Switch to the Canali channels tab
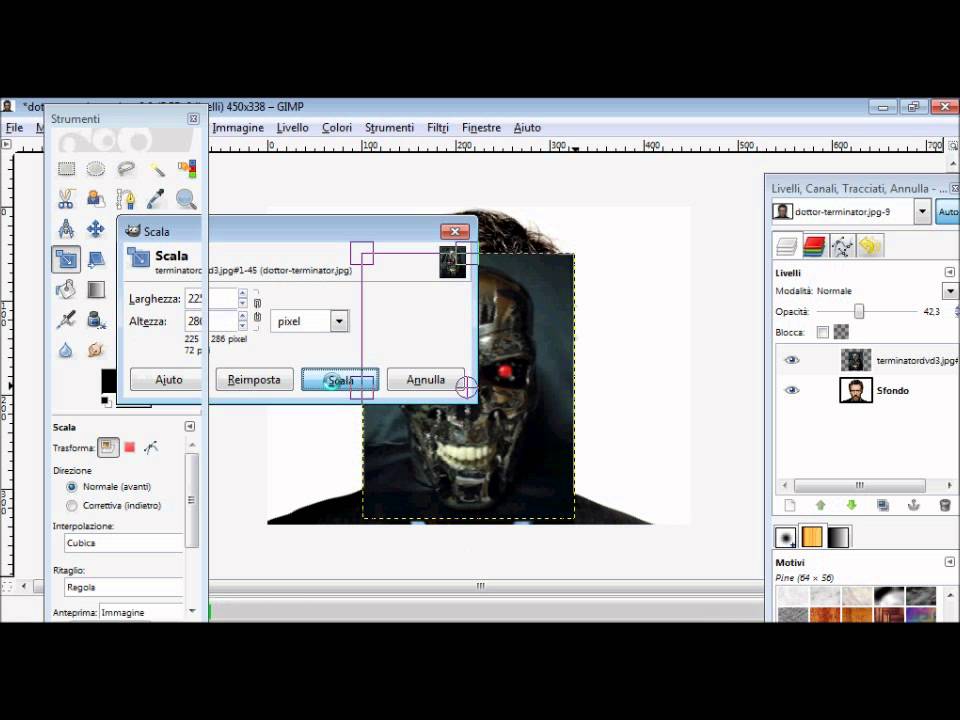The image size is (960, 720). [x=814, y=246]
